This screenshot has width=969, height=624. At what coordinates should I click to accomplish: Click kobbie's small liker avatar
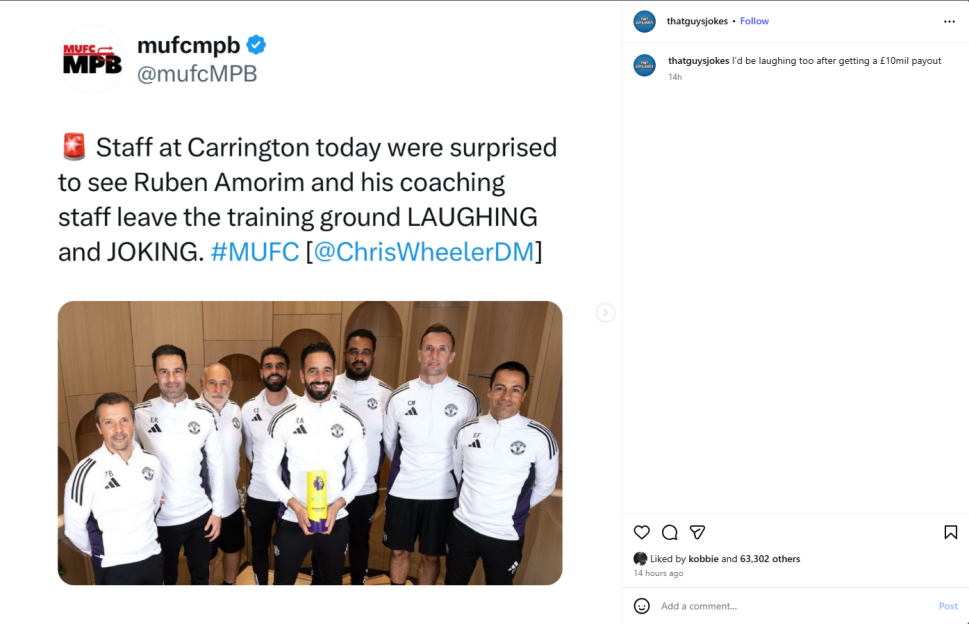(640, 559)
